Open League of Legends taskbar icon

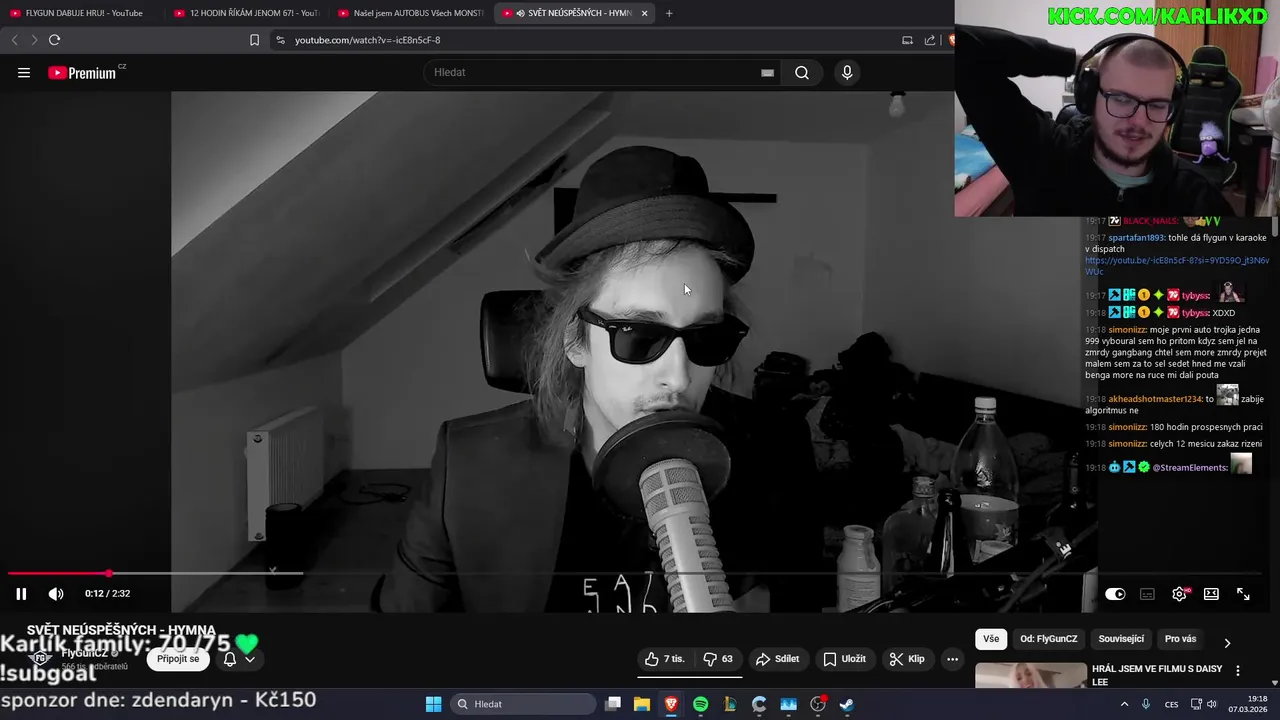(730, 704)
